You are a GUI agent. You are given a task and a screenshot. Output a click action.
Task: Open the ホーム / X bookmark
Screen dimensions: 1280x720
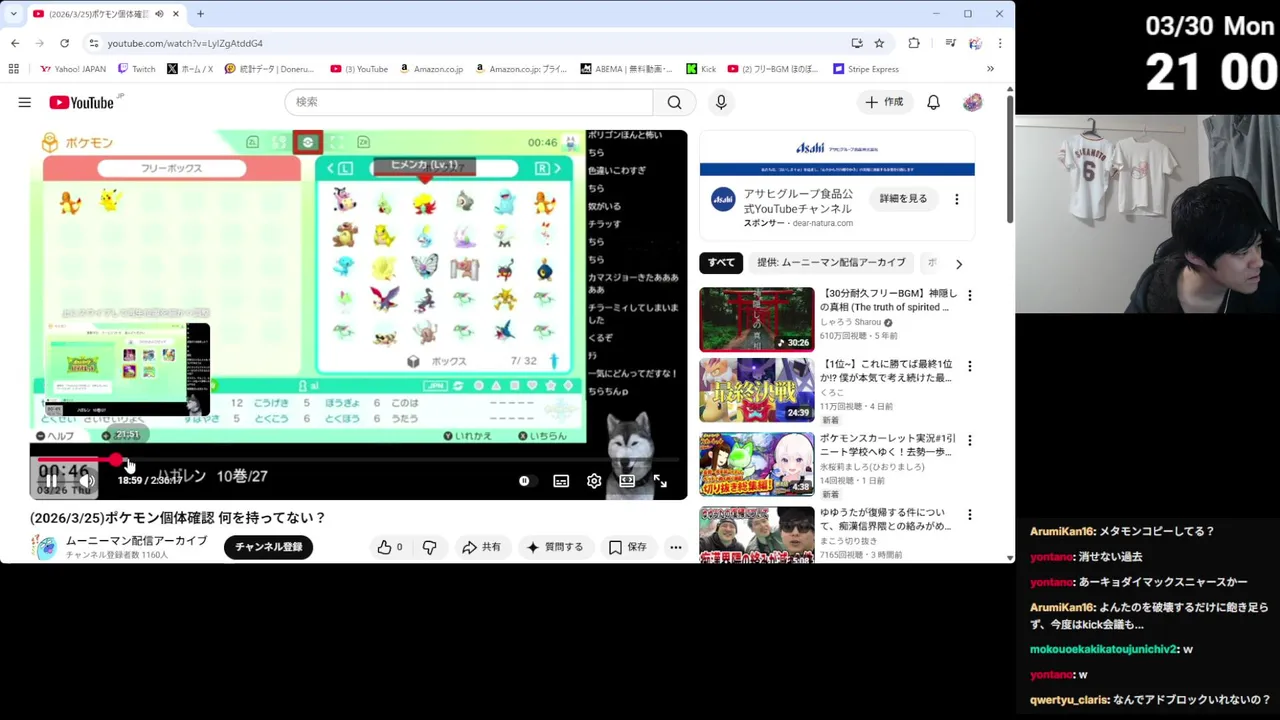[190, 69]
